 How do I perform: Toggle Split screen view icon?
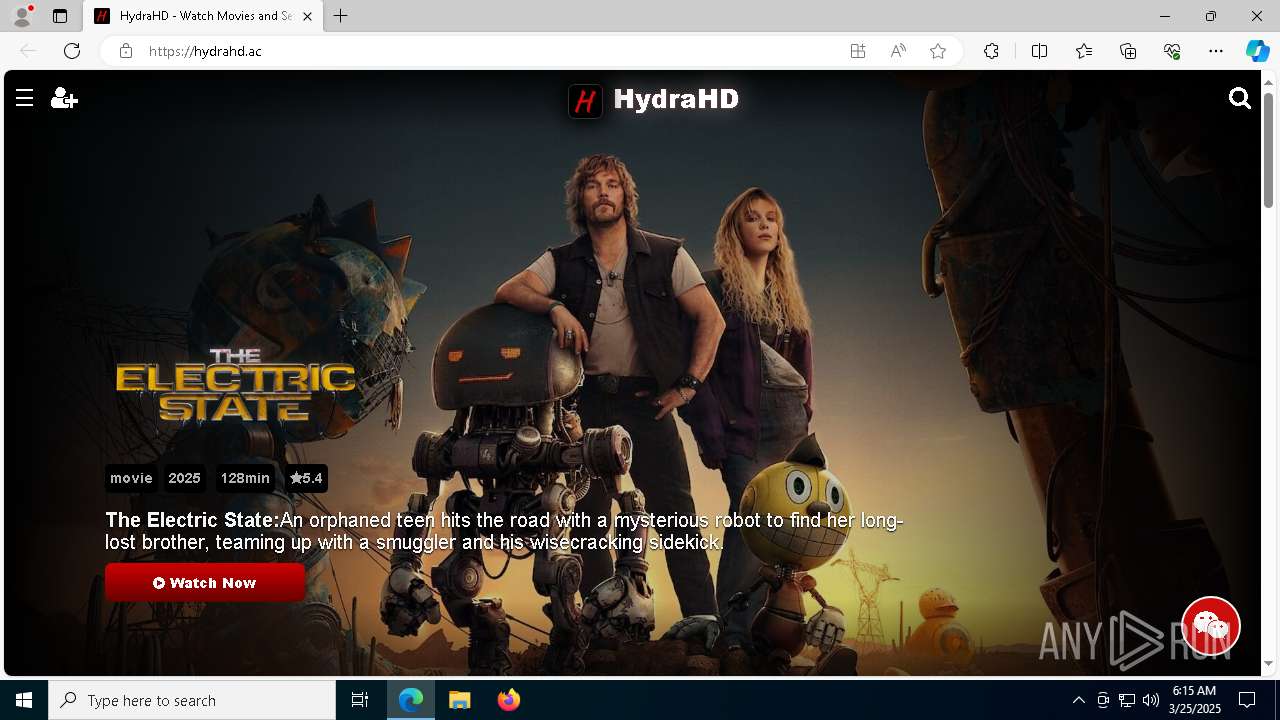tap(1040, 51)
